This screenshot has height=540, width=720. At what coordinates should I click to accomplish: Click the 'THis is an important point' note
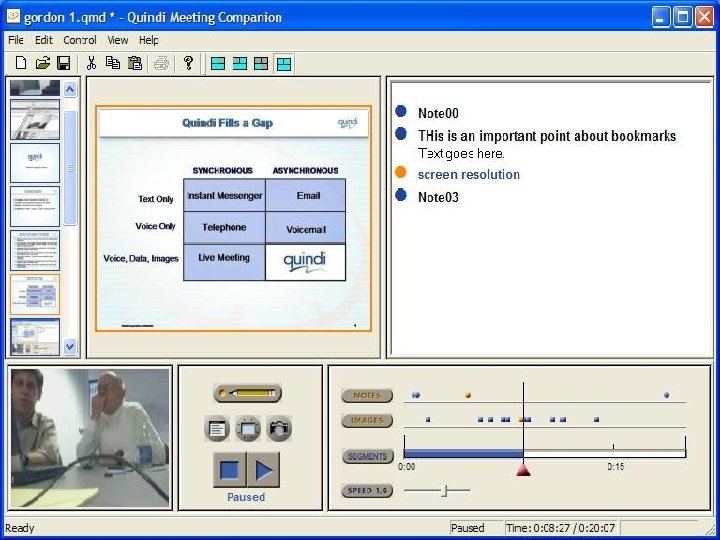(x=547, y=136)
